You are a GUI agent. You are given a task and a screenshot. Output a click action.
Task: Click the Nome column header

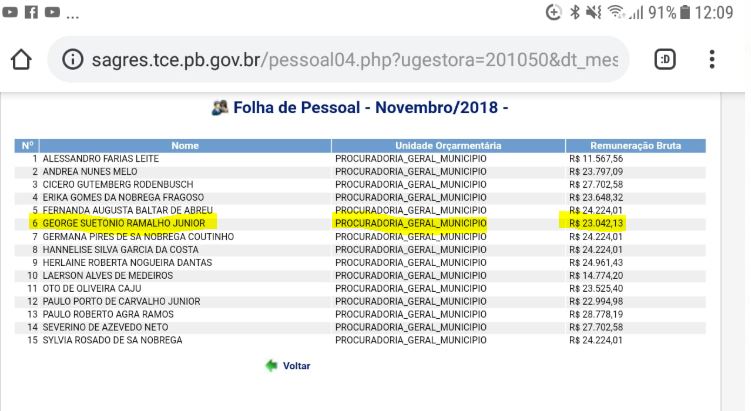click(x=185, y=146)
